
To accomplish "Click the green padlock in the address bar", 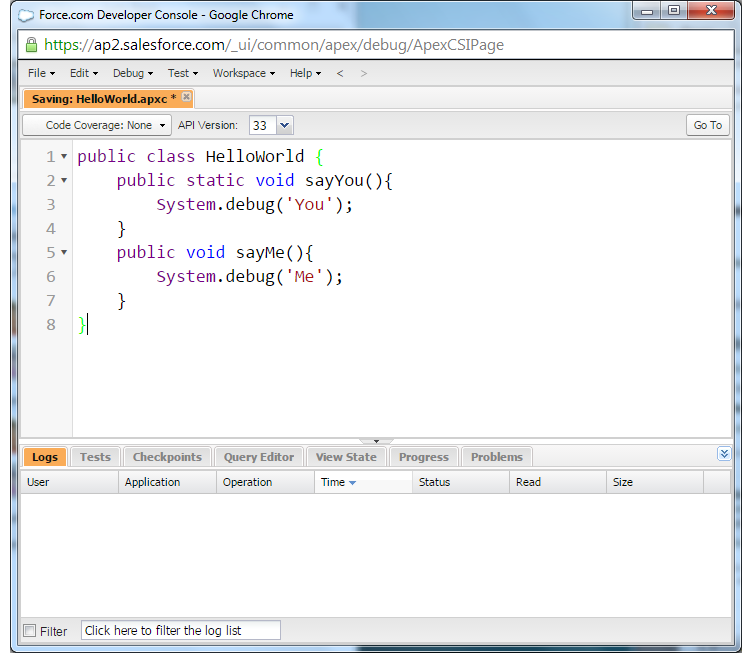I will tap(31, 45).
